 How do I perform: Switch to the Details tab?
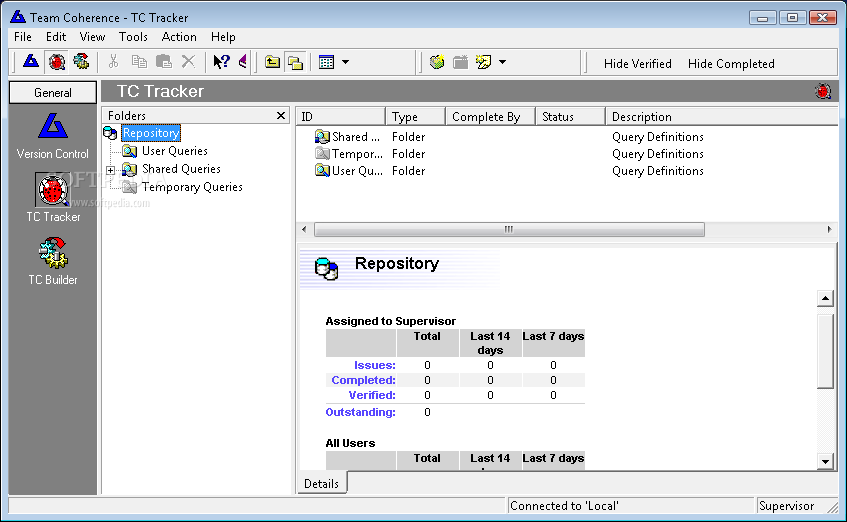[x=321, y=484]
